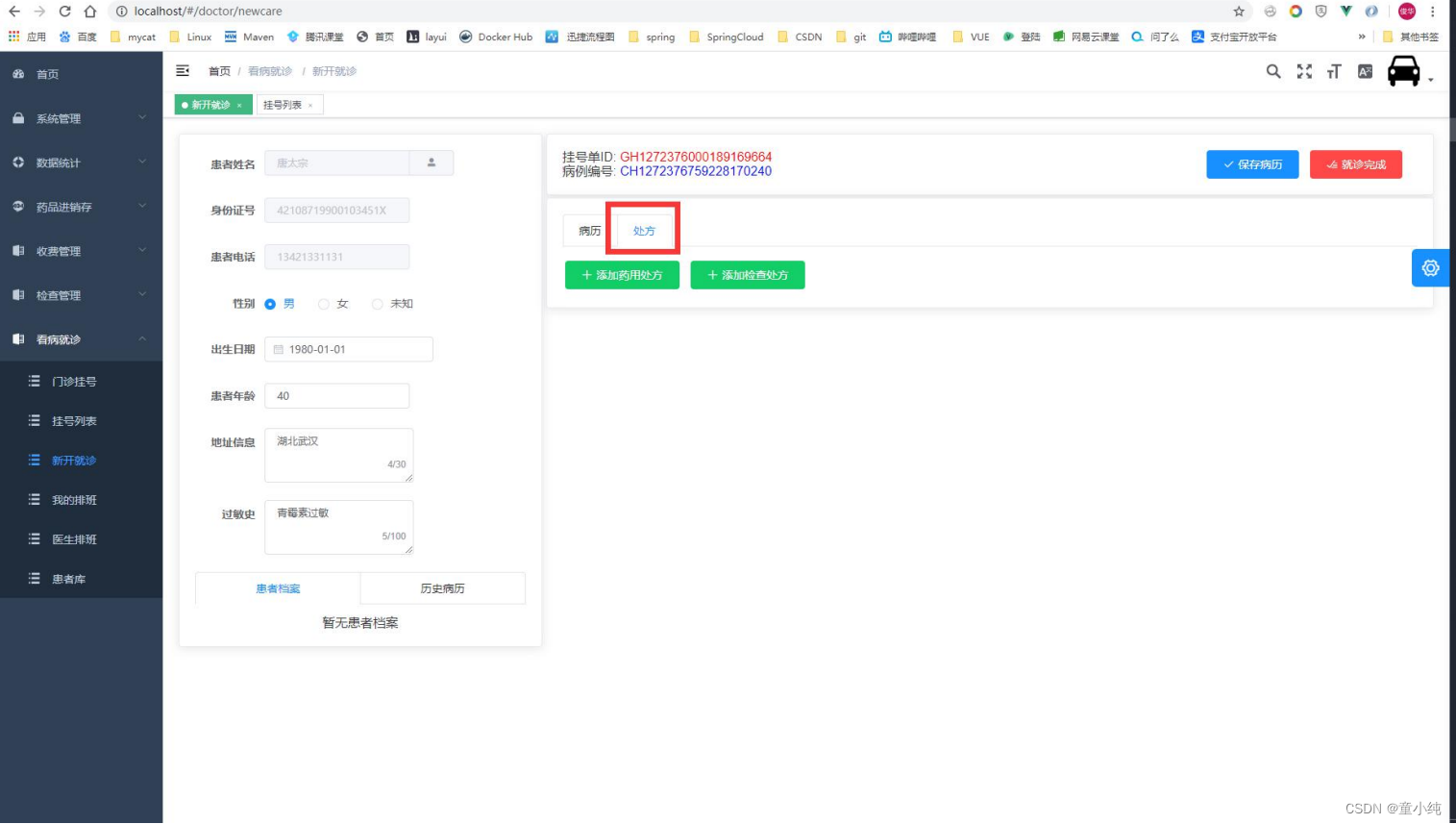This screenshot has height=824, width=1456.
Task: Toggle fullscreen mode icon
Action: click(1304, 71)
